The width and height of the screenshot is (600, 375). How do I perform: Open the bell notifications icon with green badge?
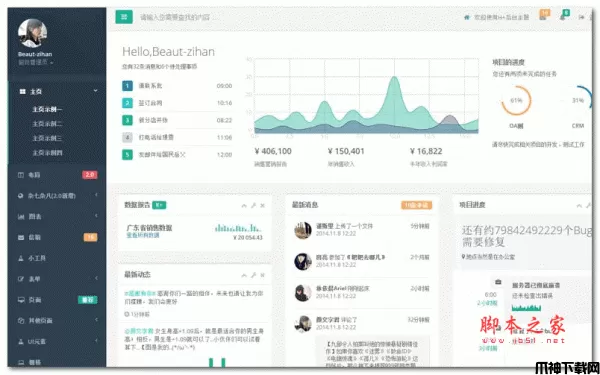(564, 16)
